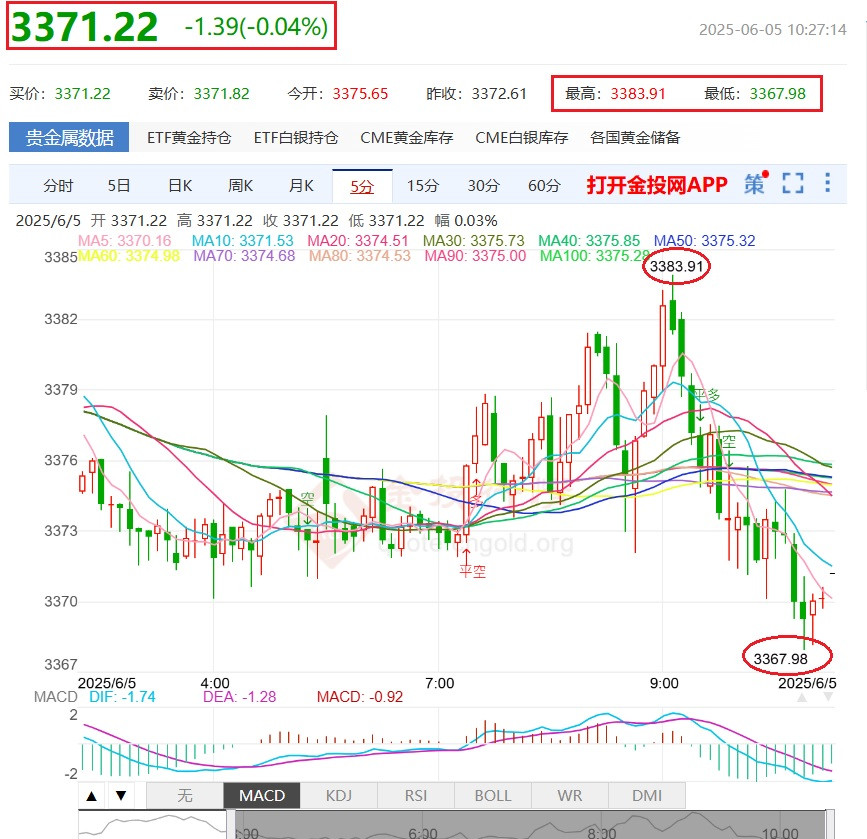Click the 今开 3375.65 value
The height and width of the screenshot is (839, 867).
point(361,93)
